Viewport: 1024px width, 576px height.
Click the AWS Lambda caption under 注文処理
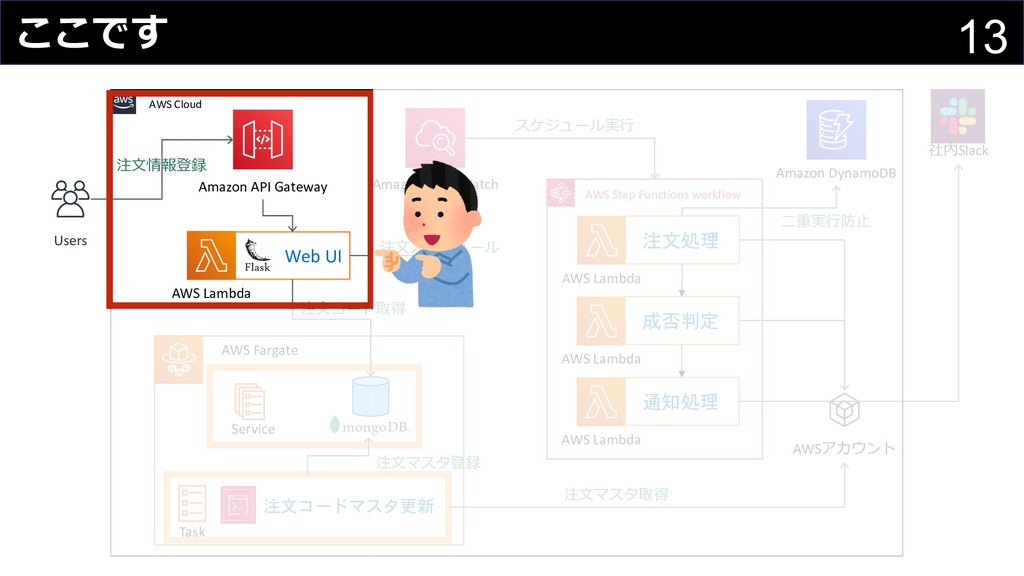coord(601,278)
